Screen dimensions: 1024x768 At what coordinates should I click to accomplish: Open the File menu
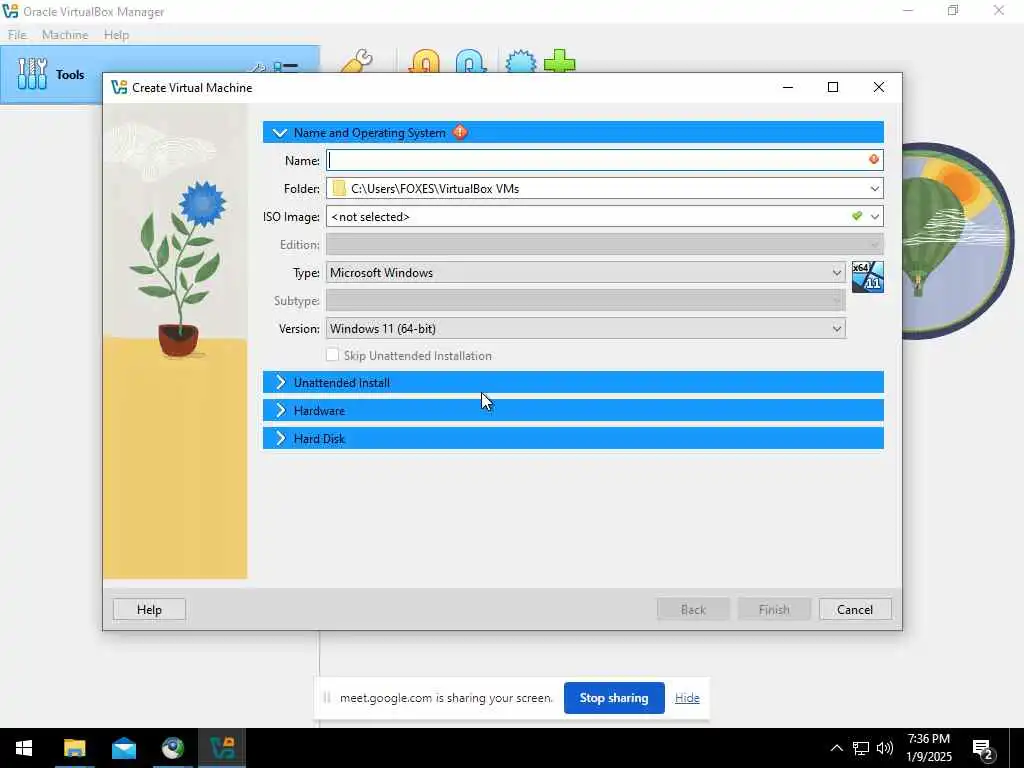(17, 35)
